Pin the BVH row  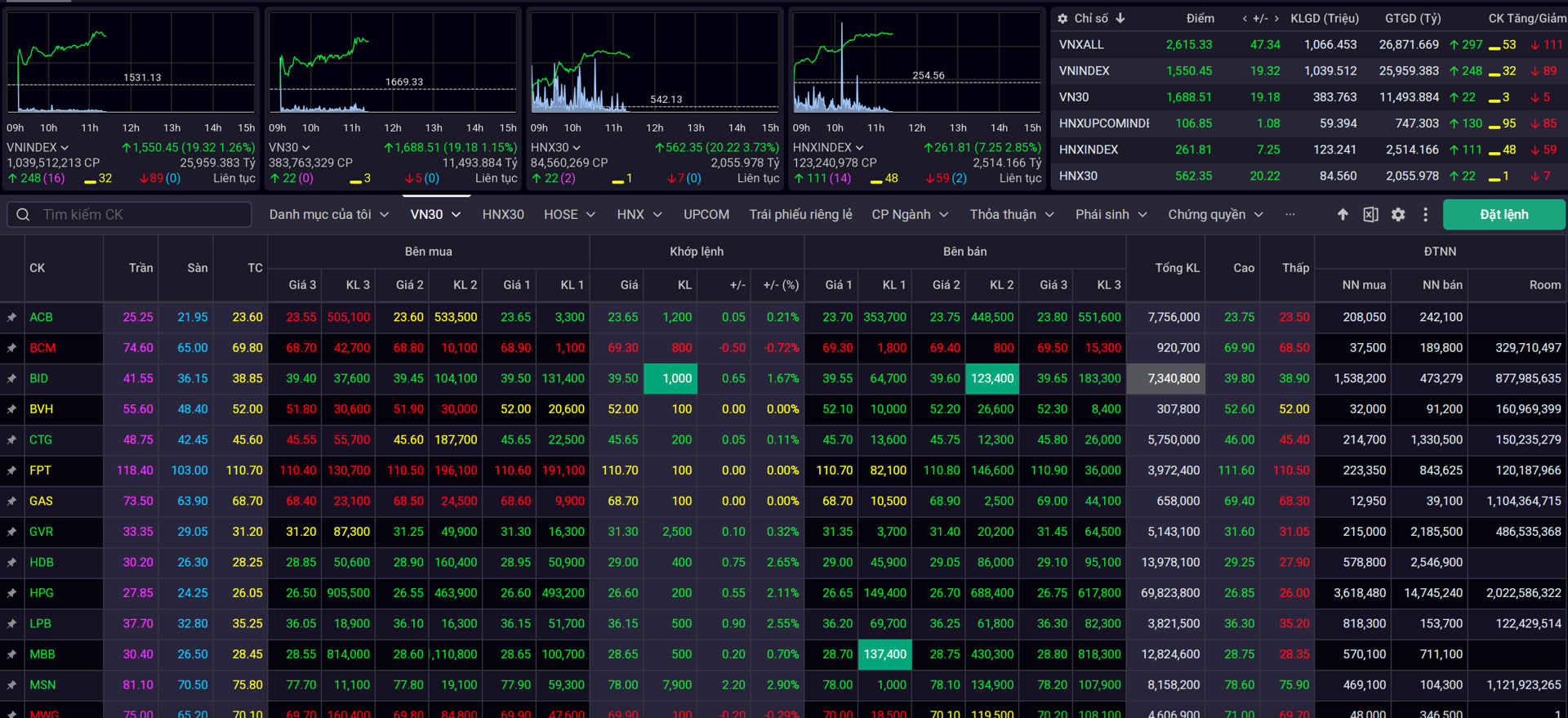click(12, 409)
